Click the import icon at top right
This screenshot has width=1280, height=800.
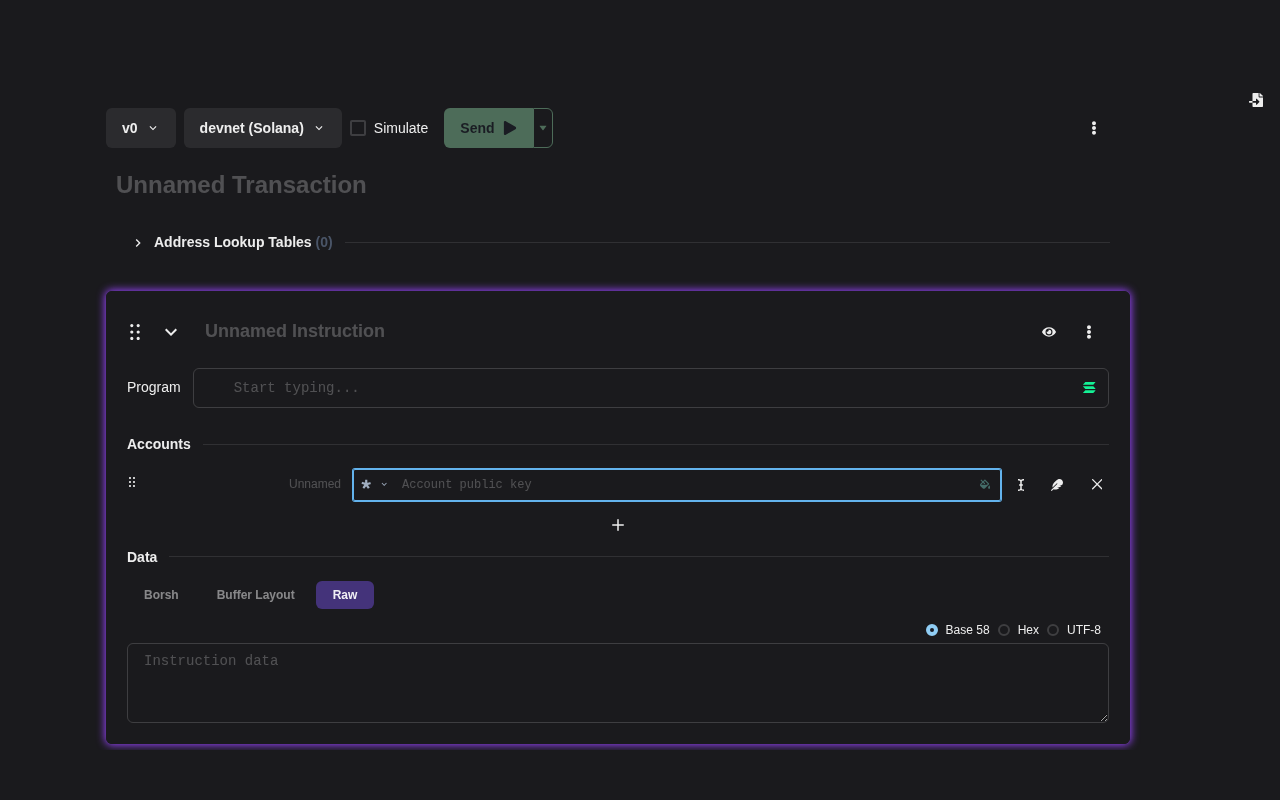[1256, 100]
